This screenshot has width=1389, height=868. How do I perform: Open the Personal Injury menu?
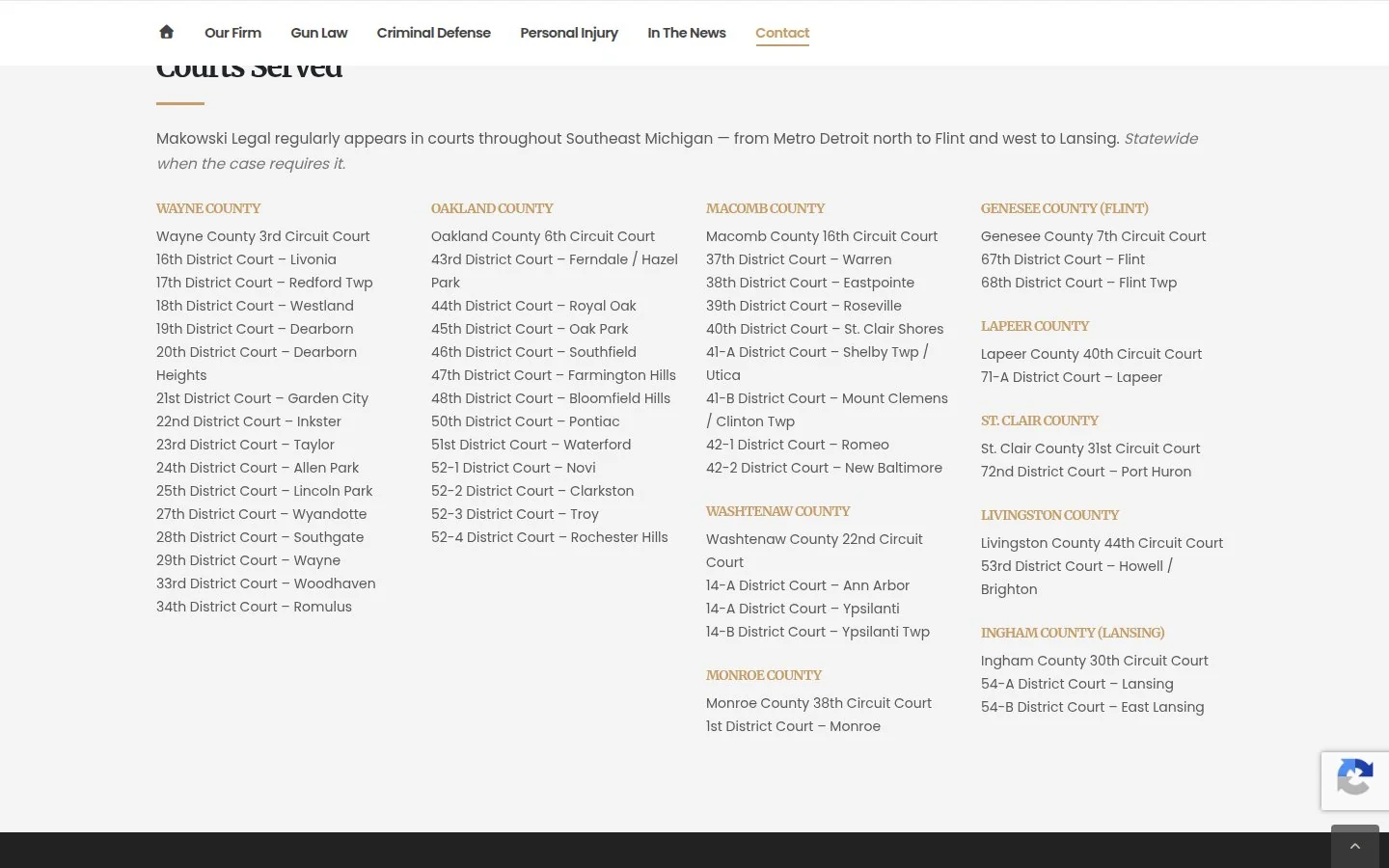point(569,33)
